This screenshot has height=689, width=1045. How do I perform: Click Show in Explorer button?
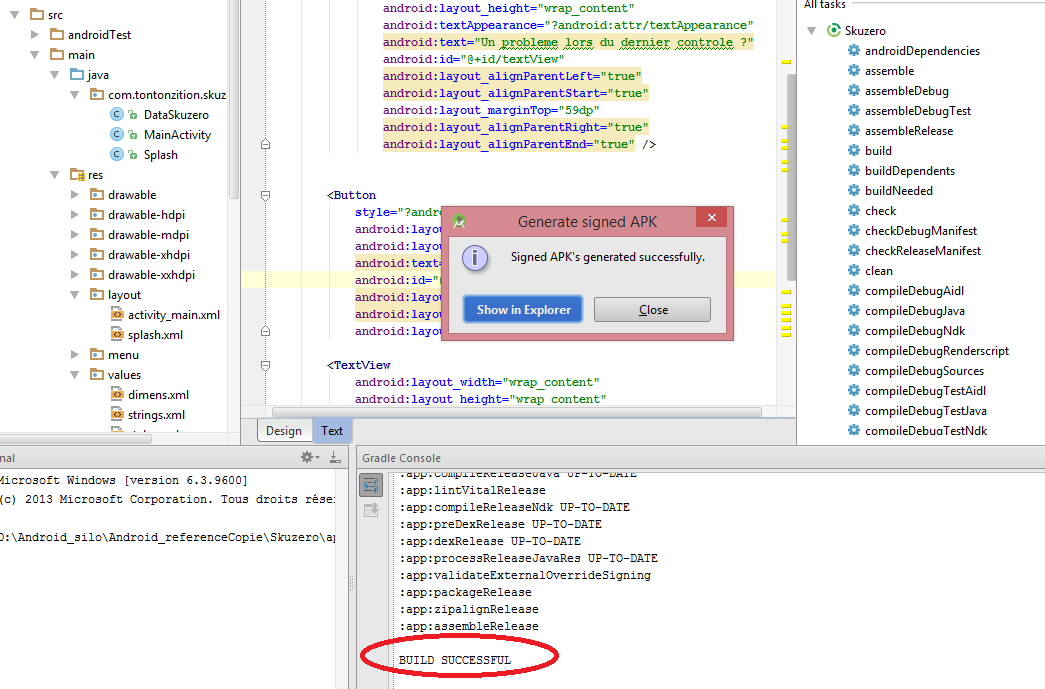point(523,309)
